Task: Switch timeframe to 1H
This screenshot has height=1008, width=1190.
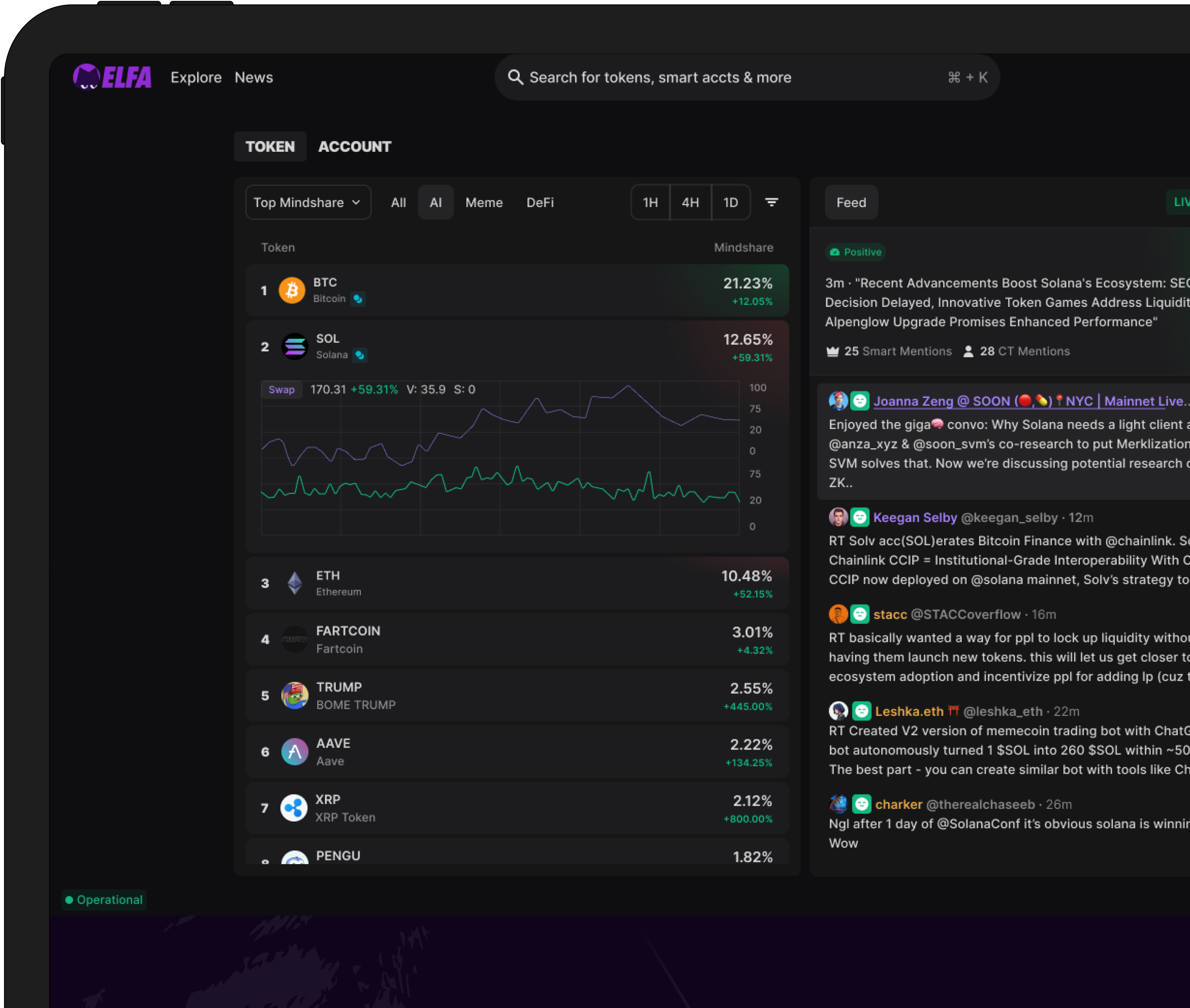Action: [x=650, y=202]
